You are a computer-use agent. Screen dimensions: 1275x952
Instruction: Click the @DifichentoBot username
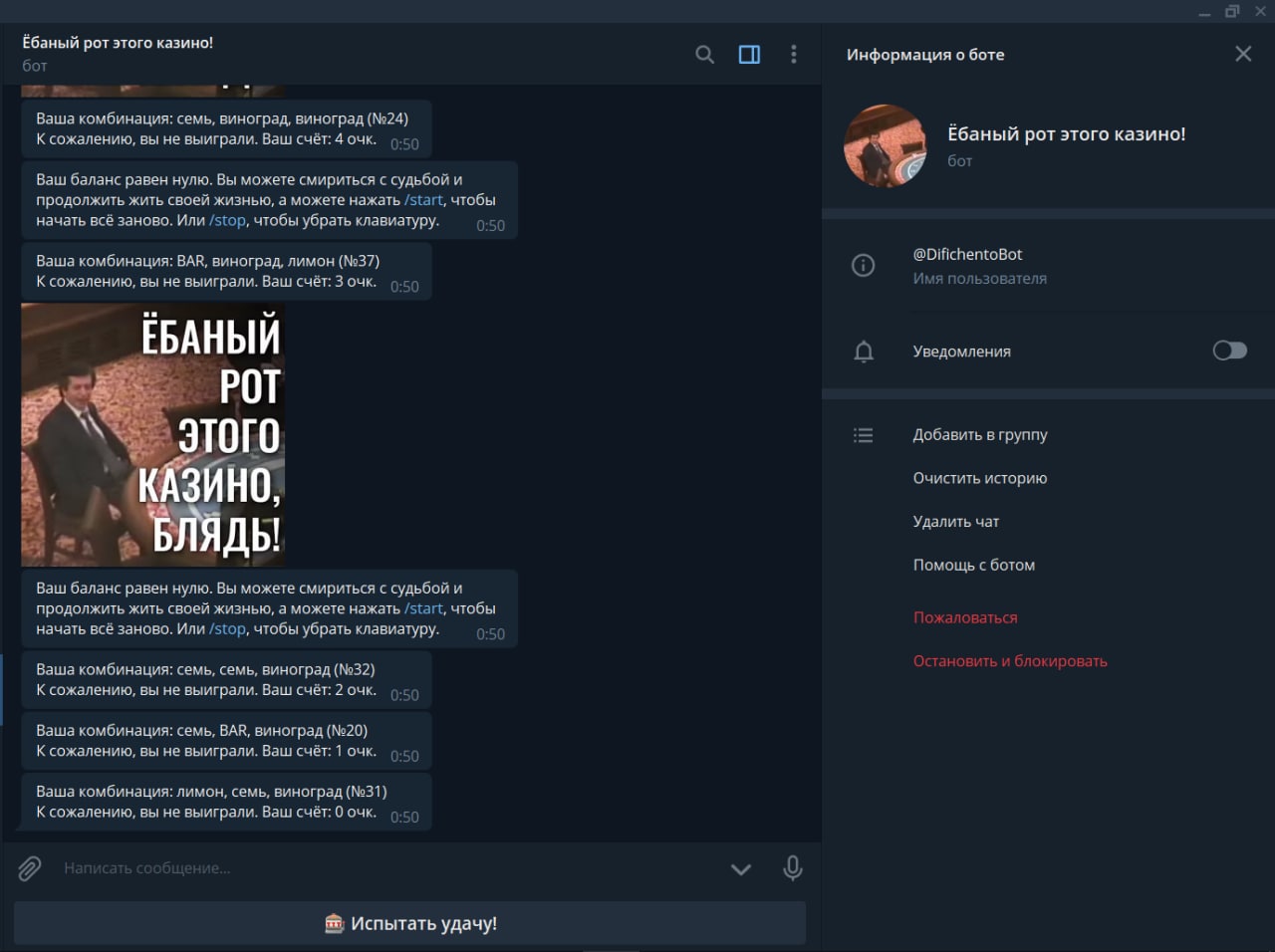click(x=967, y=254)
